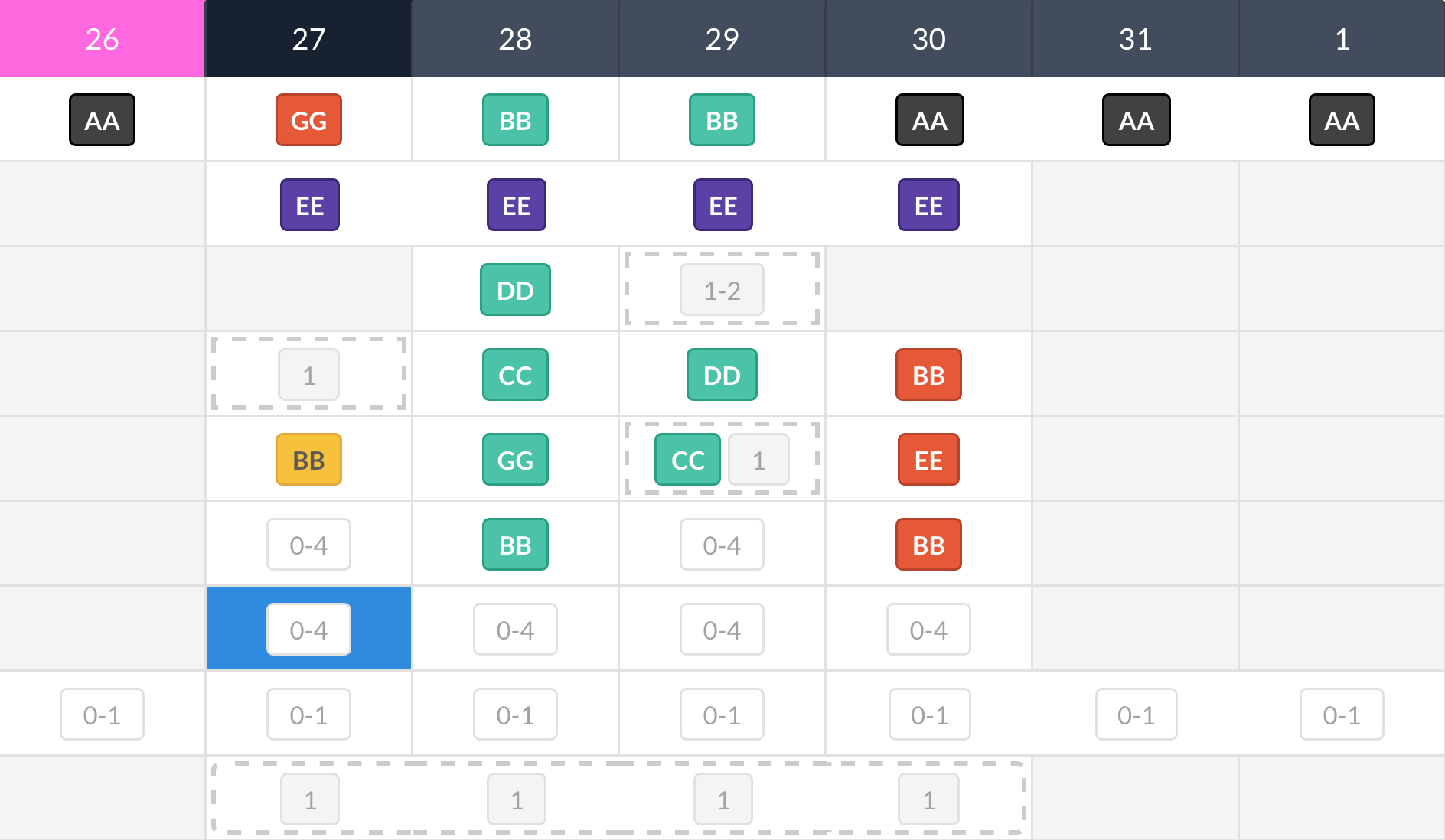Click the green DD badge in day 28
The height and width of the screenshot is (840, 1445).
515,290
